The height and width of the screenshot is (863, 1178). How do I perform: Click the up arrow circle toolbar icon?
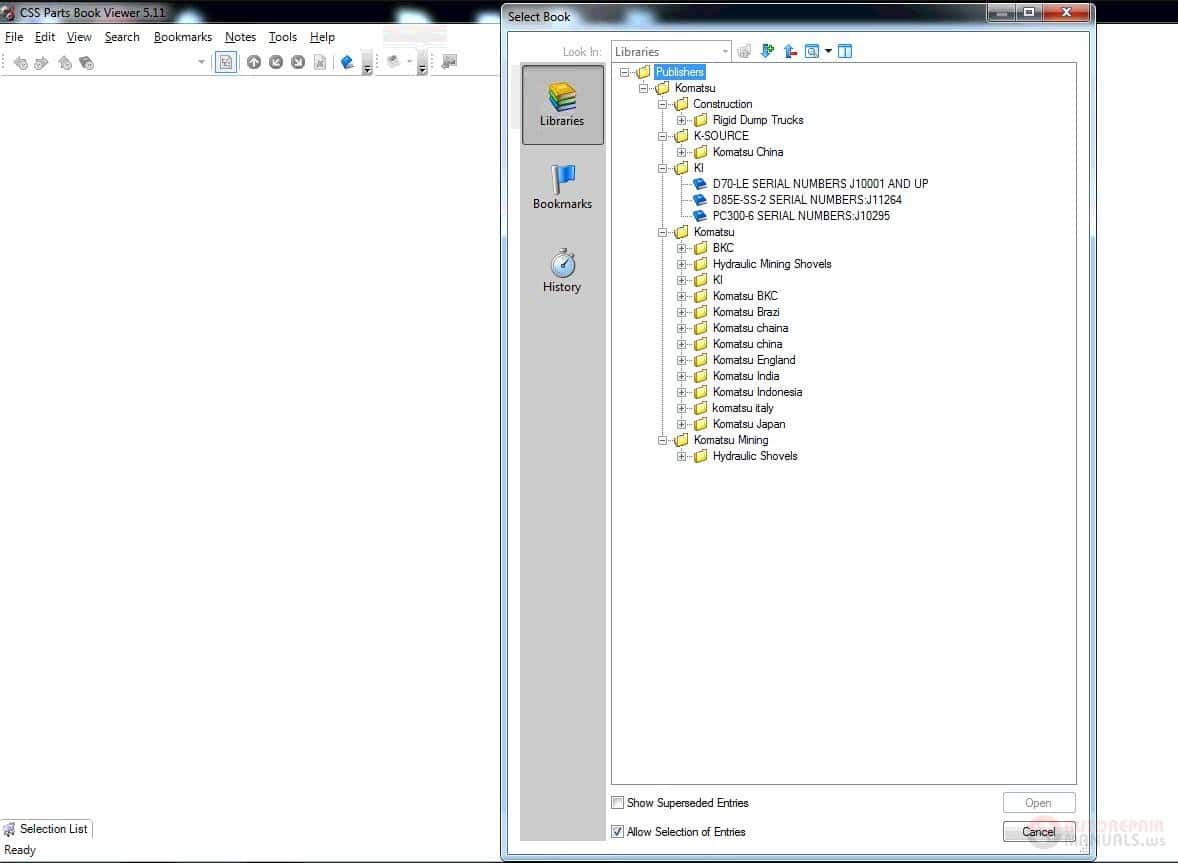coord(254,62)
